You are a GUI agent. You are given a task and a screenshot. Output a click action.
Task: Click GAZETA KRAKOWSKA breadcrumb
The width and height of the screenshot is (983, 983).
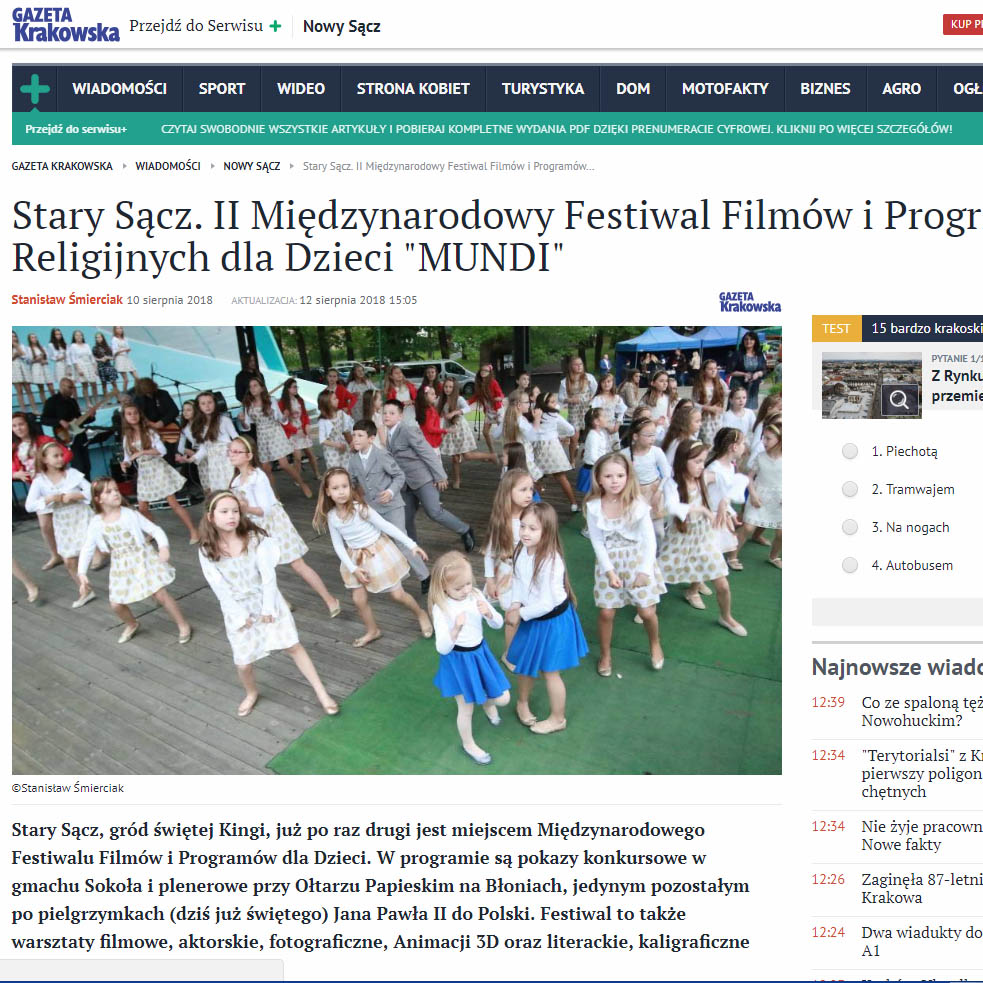[62, 166]
